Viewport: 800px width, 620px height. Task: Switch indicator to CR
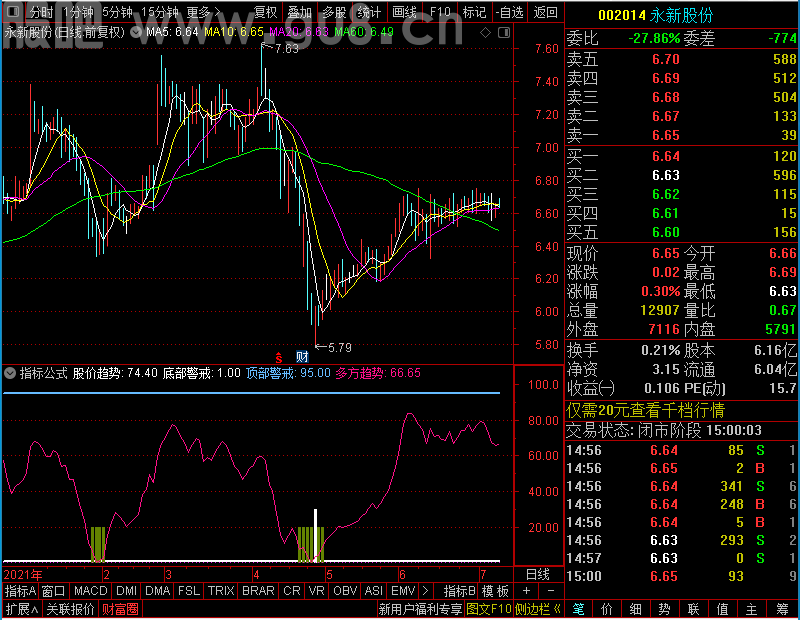(x=292, y=591)
